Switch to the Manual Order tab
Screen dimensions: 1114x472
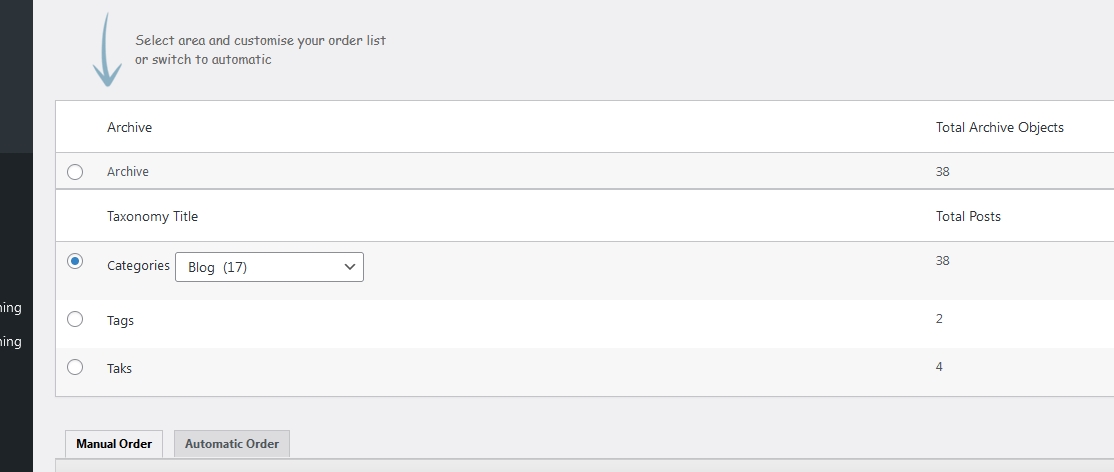(x=114, y=444)
